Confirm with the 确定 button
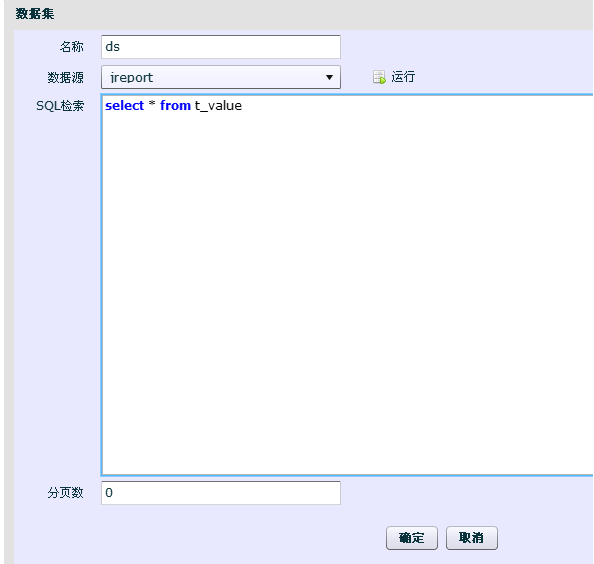This screenshot has height=564, width=594. tap(412, 538)
